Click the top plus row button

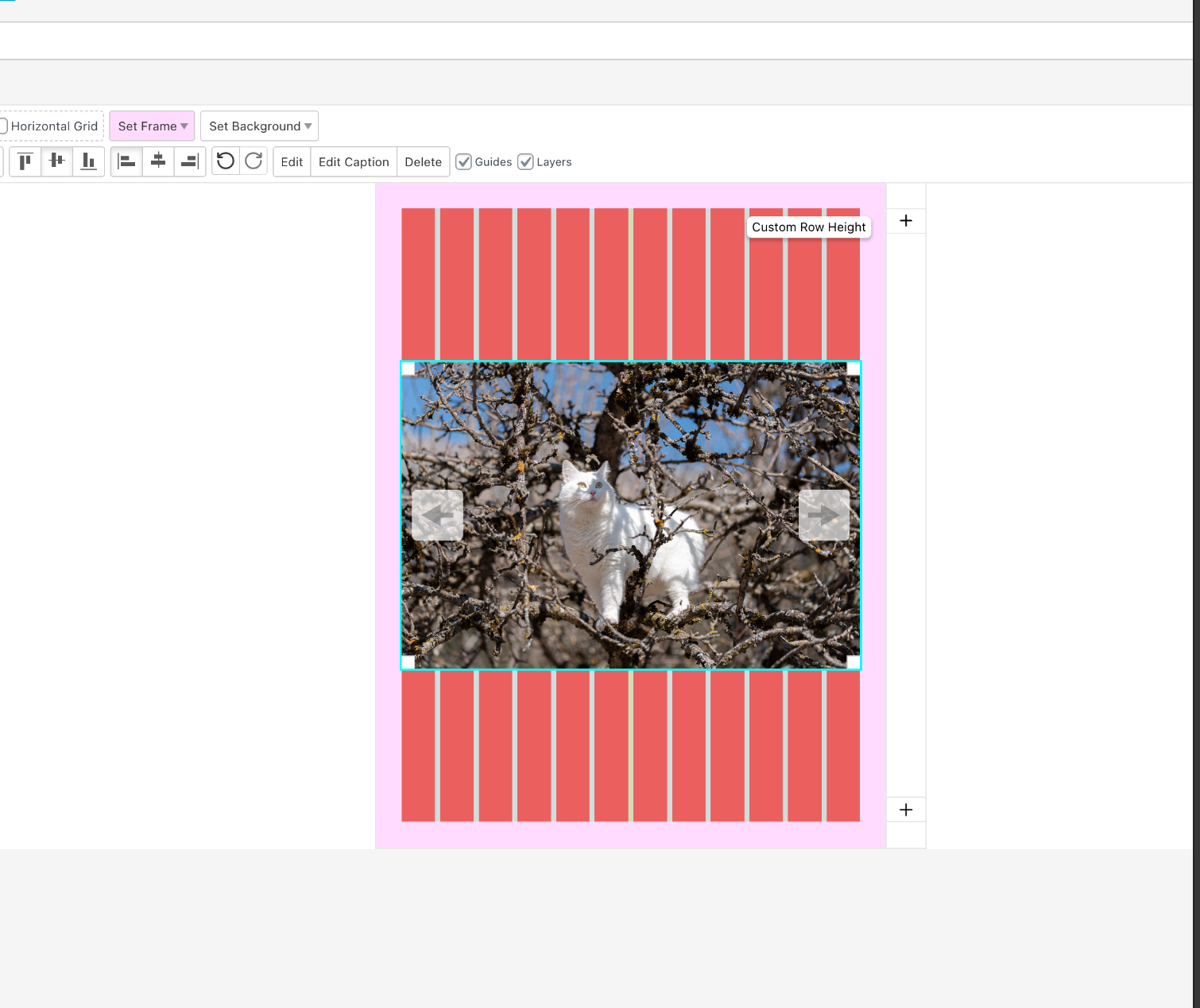pos(906,221)
